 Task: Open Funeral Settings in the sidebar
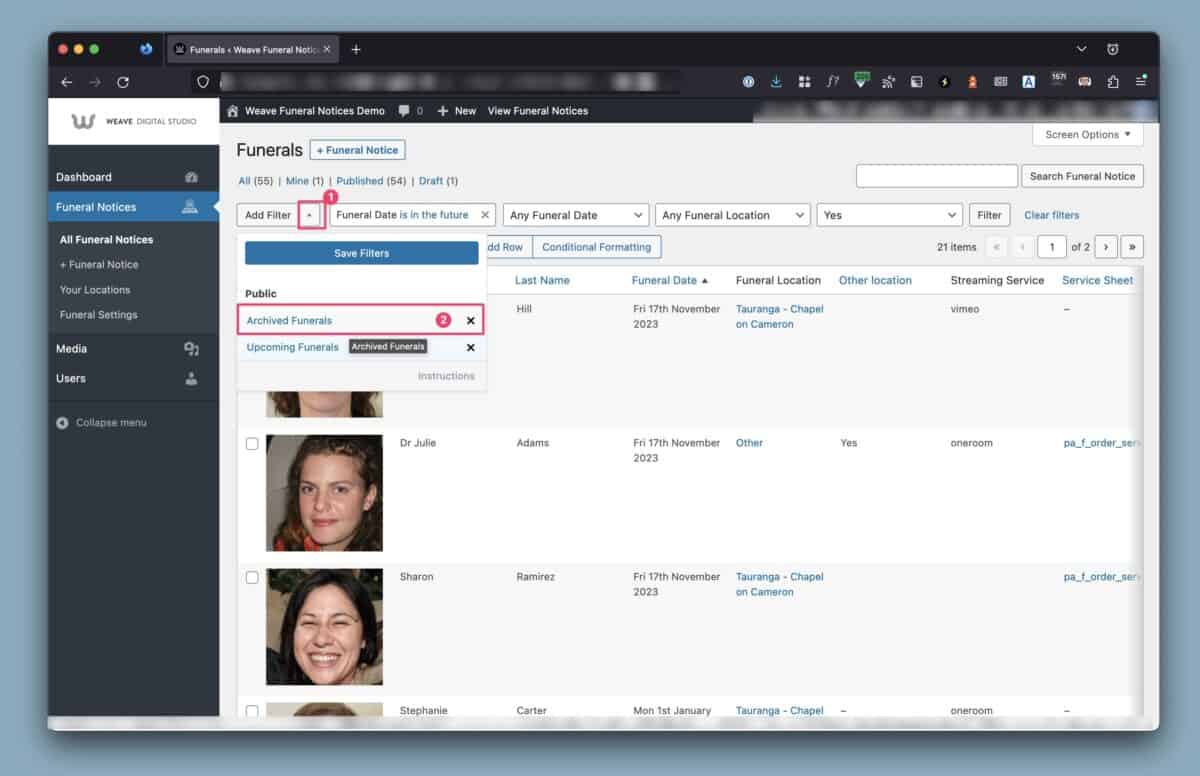(x=98, y=315)
